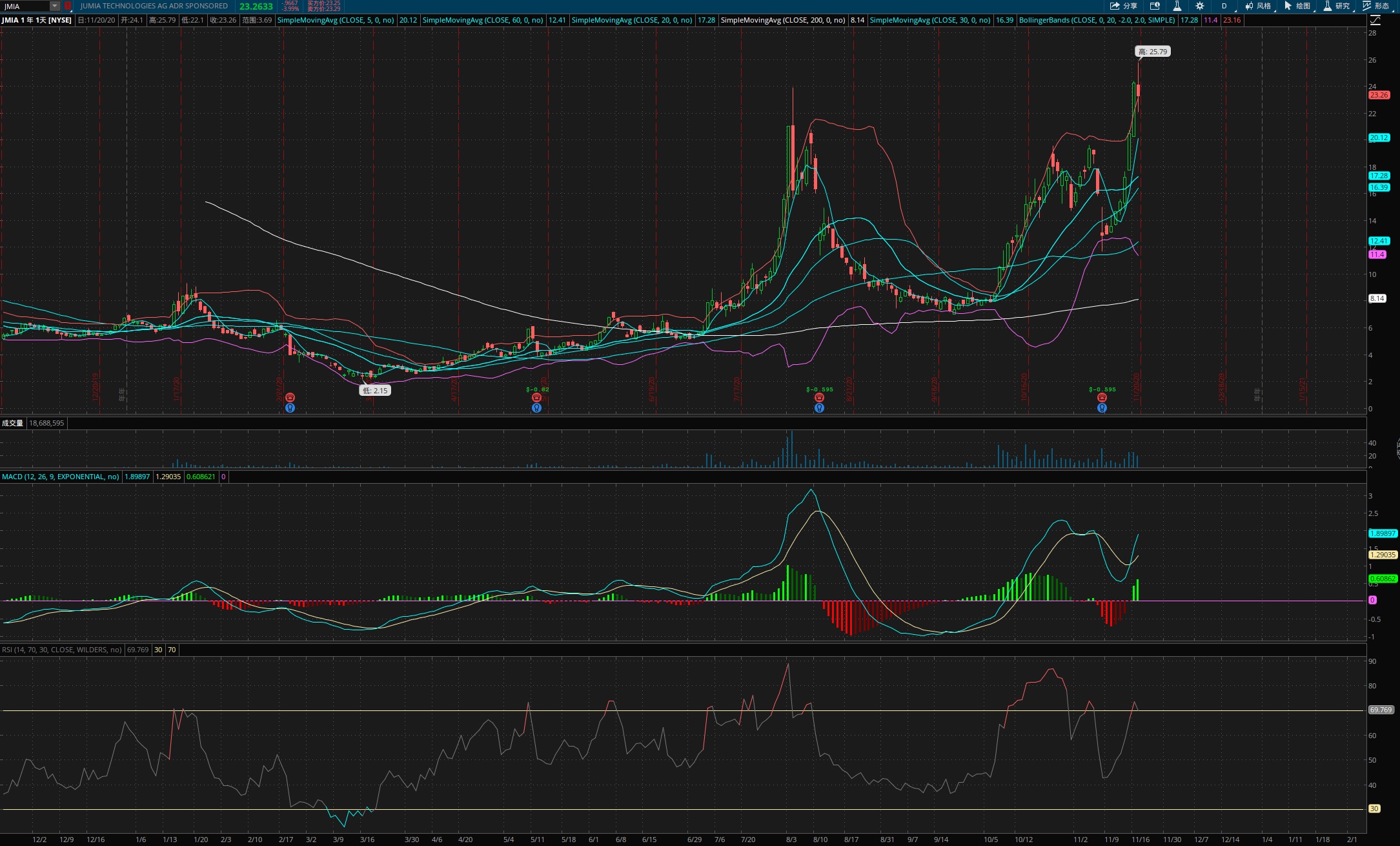Expand the JMIA symbol dropdown arrow

pos(55,6)
